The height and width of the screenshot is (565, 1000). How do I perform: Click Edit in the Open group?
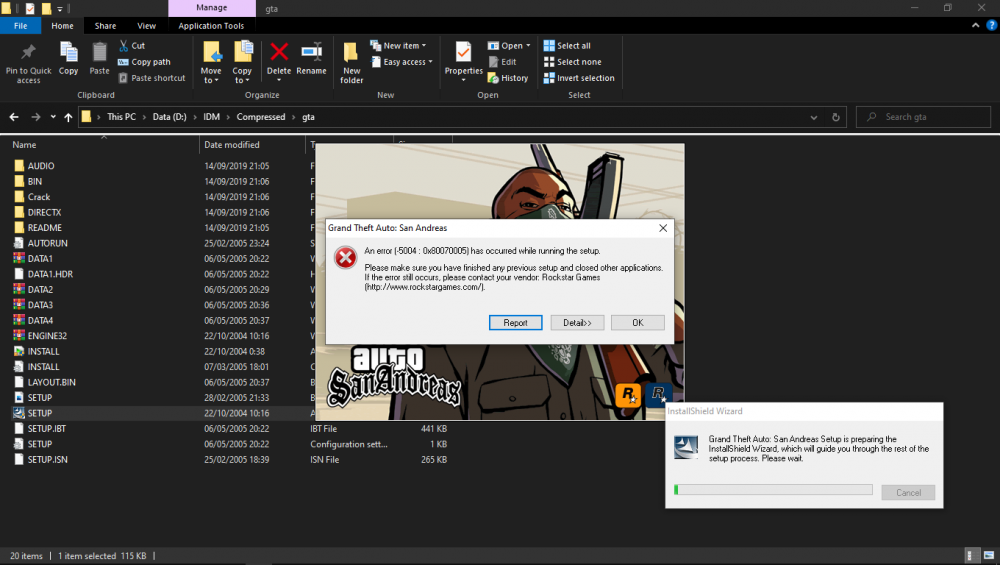point(503,62)
